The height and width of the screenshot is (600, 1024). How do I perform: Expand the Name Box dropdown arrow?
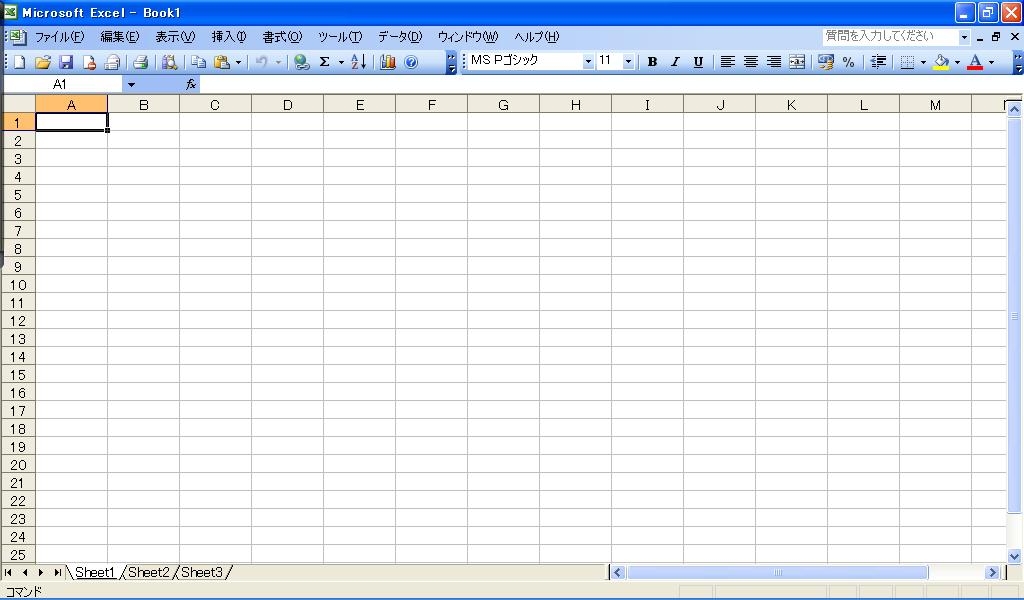131,84
